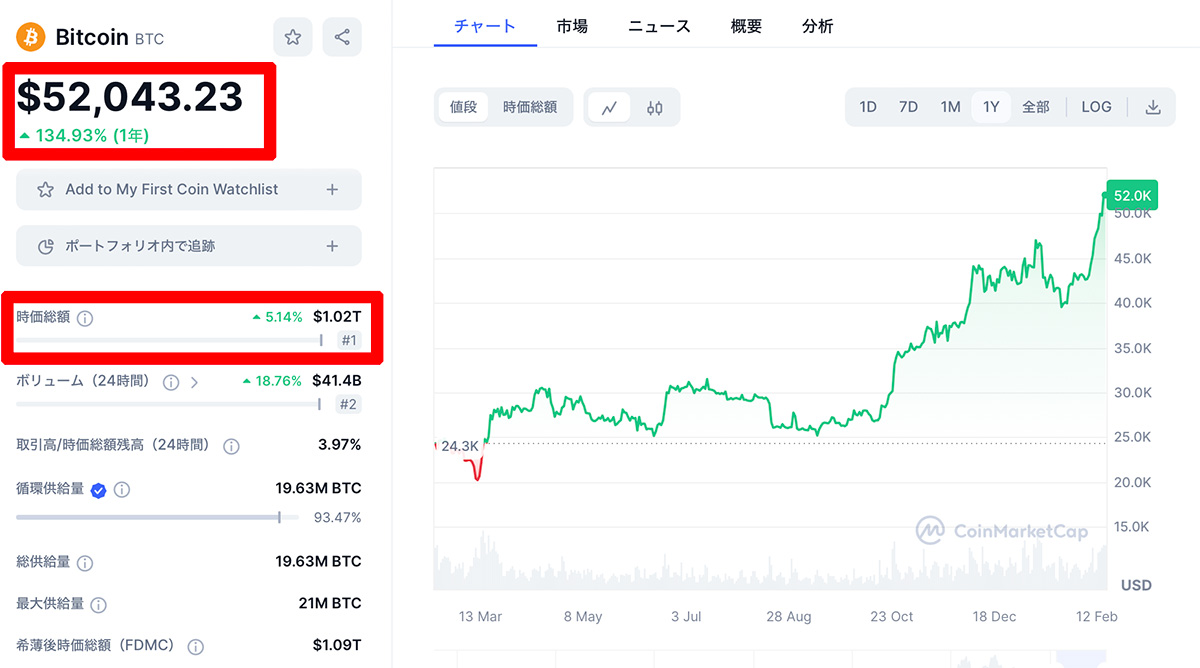
Task: Open info icon next to 最大供給量
Action: click(x=99, y=605)
